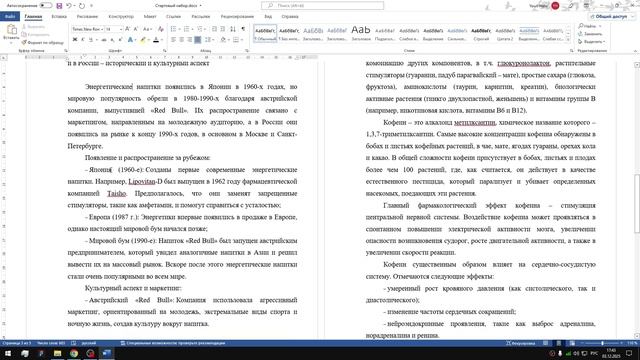Create a bulleted list

pos(173,29)
